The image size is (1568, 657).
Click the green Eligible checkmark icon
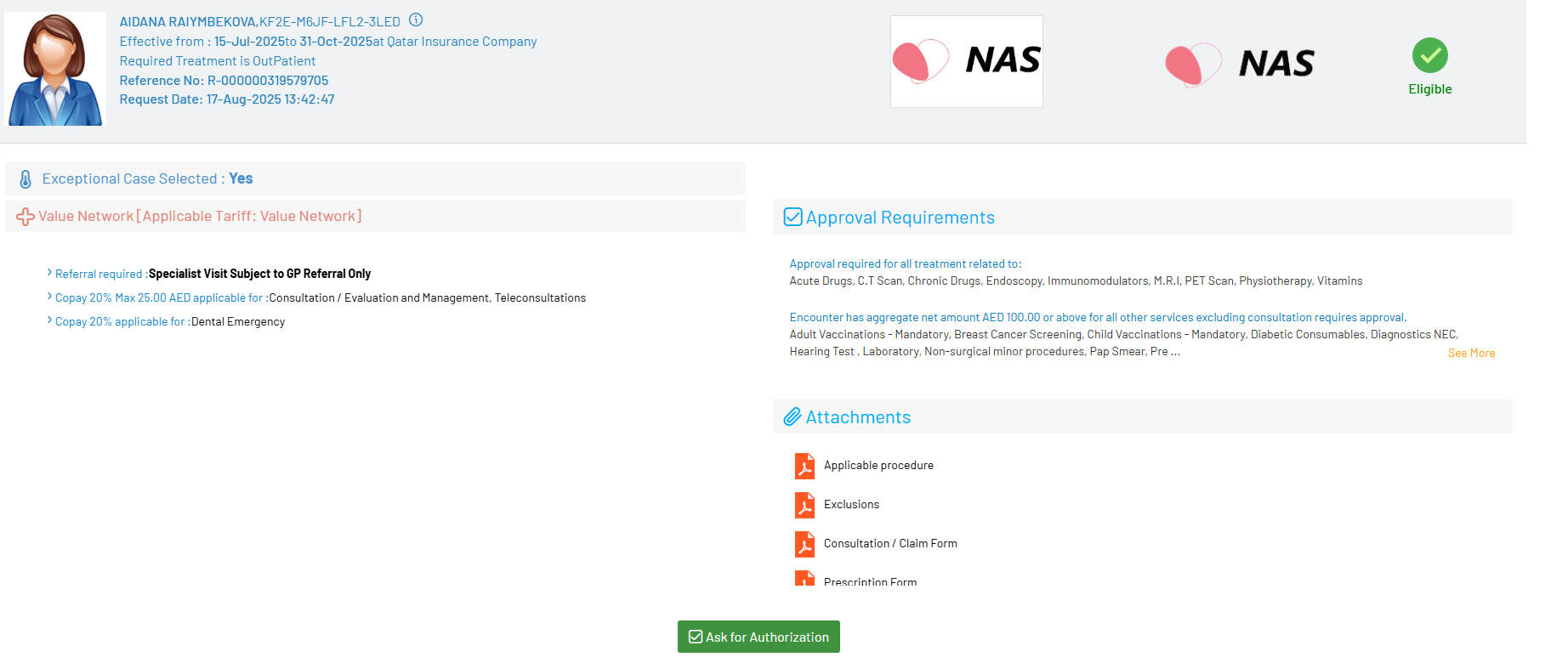tap(1429, 55)
